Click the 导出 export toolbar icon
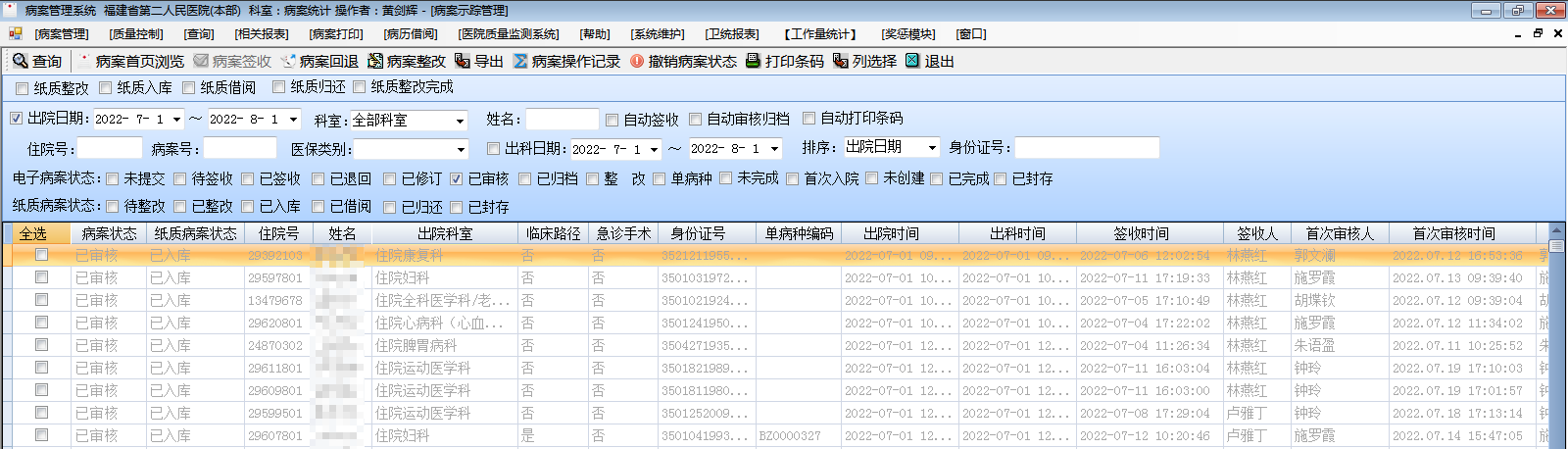 pyautogui.click(x=462, y=61)
